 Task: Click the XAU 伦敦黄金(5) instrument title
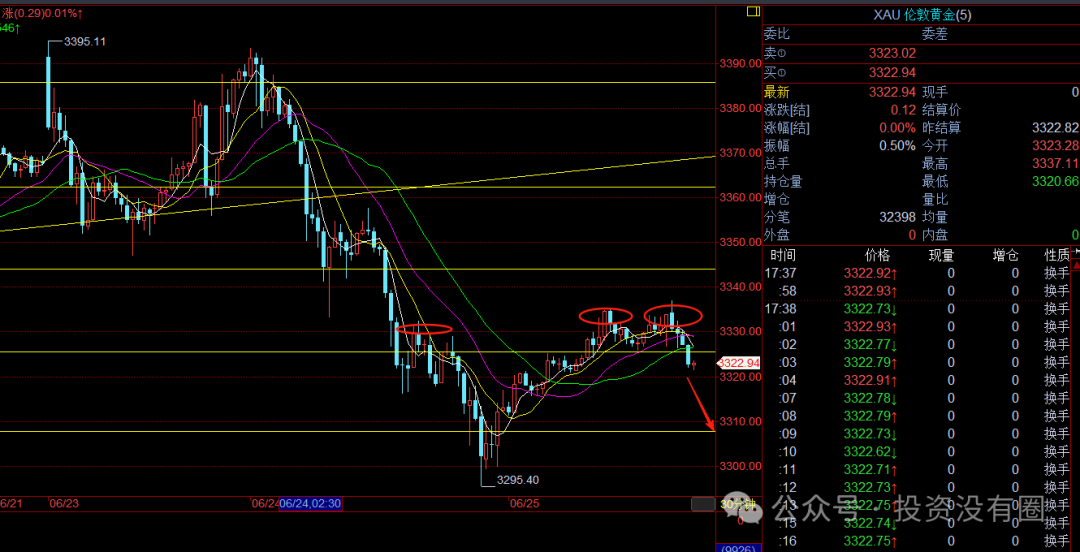point(921,15)
